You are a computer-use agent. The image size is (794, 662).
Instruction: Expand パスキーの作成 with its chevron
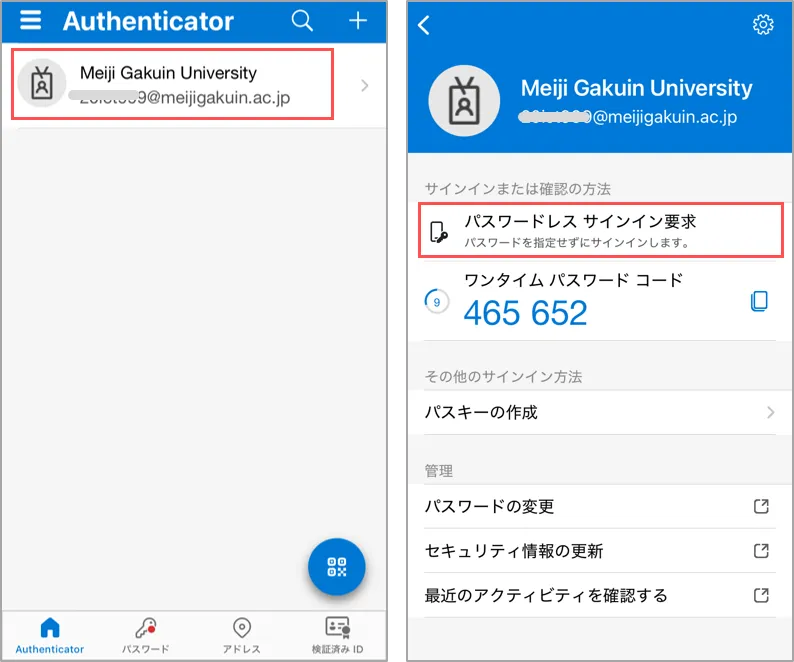[770, 412]
